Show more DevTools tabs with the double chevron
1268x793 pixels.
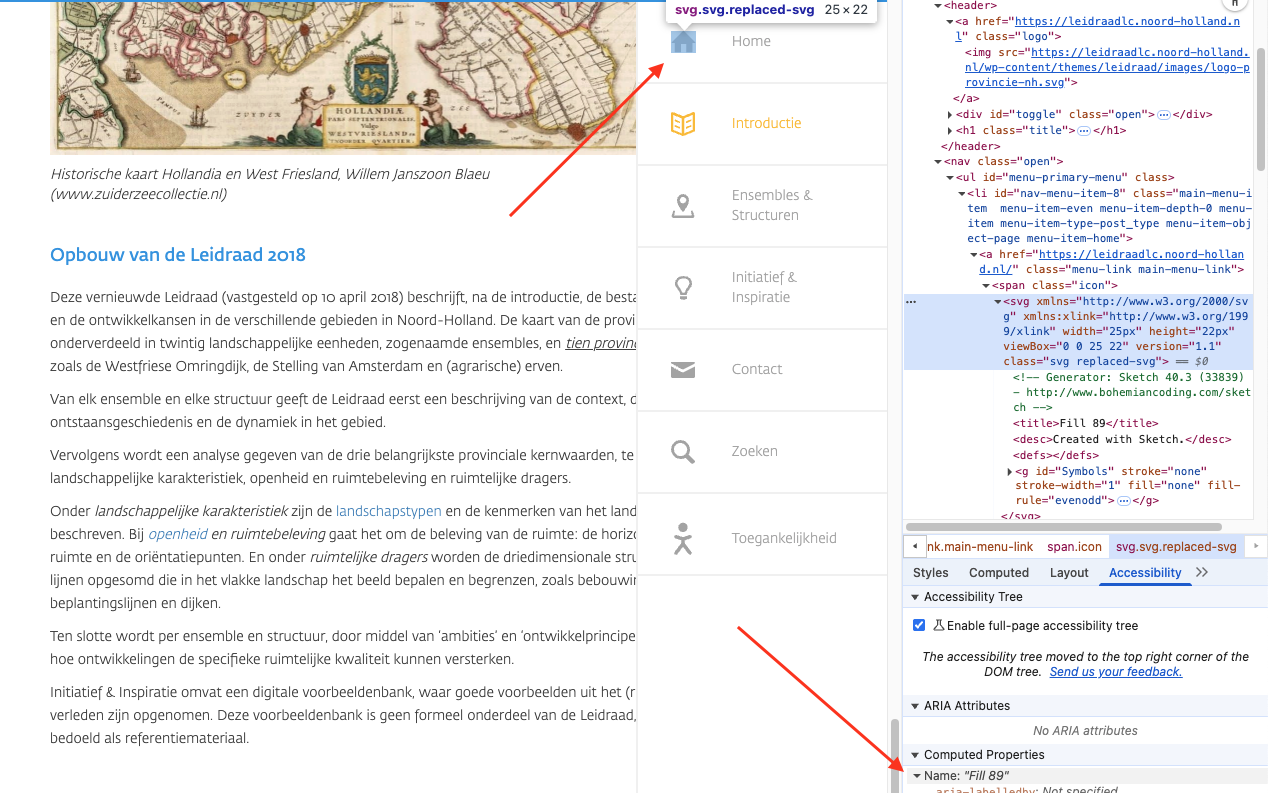pos(1202,572)
